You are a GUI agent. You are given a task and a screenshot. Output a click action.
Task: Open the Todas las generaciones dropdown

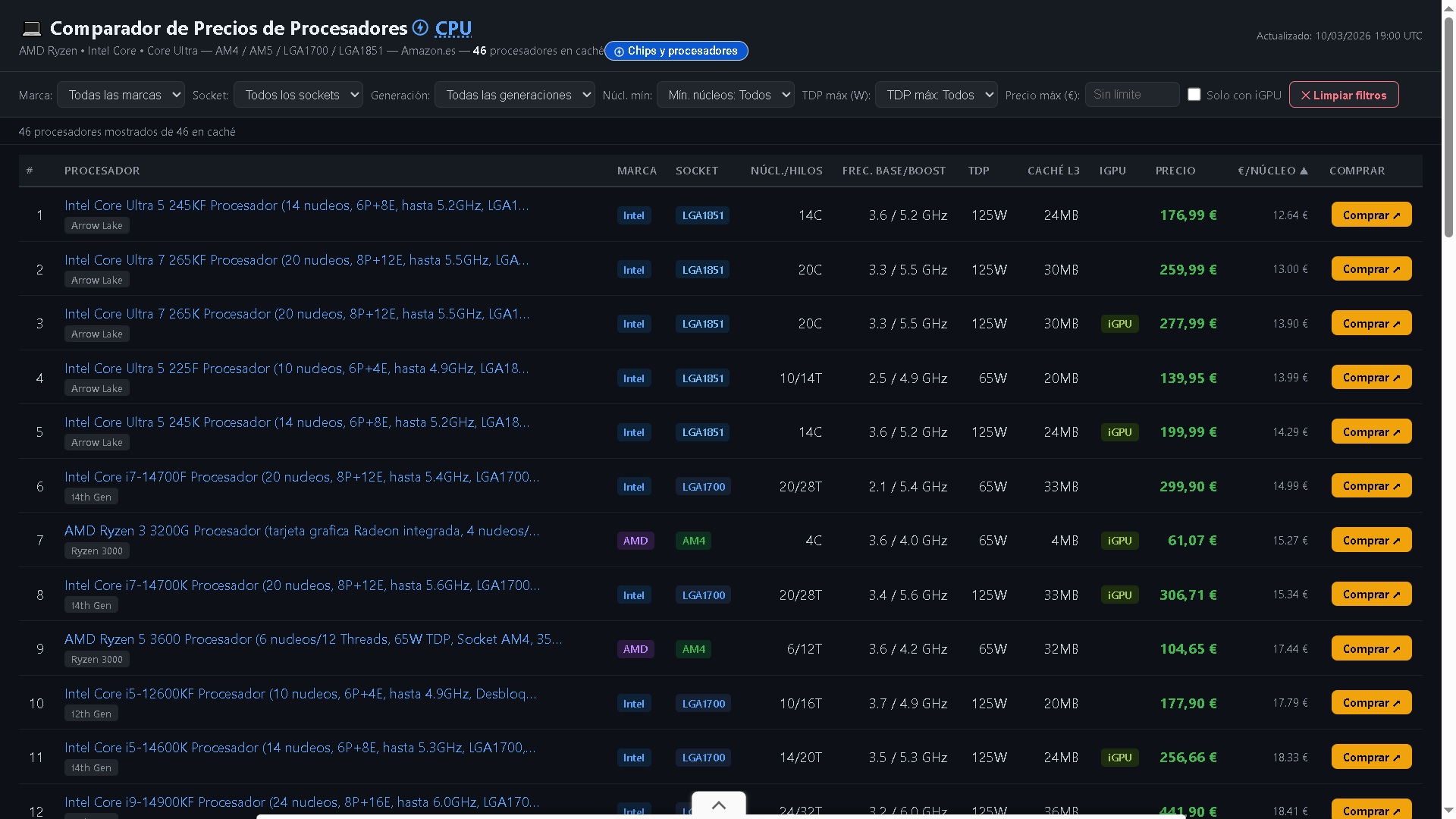[514, 95]
